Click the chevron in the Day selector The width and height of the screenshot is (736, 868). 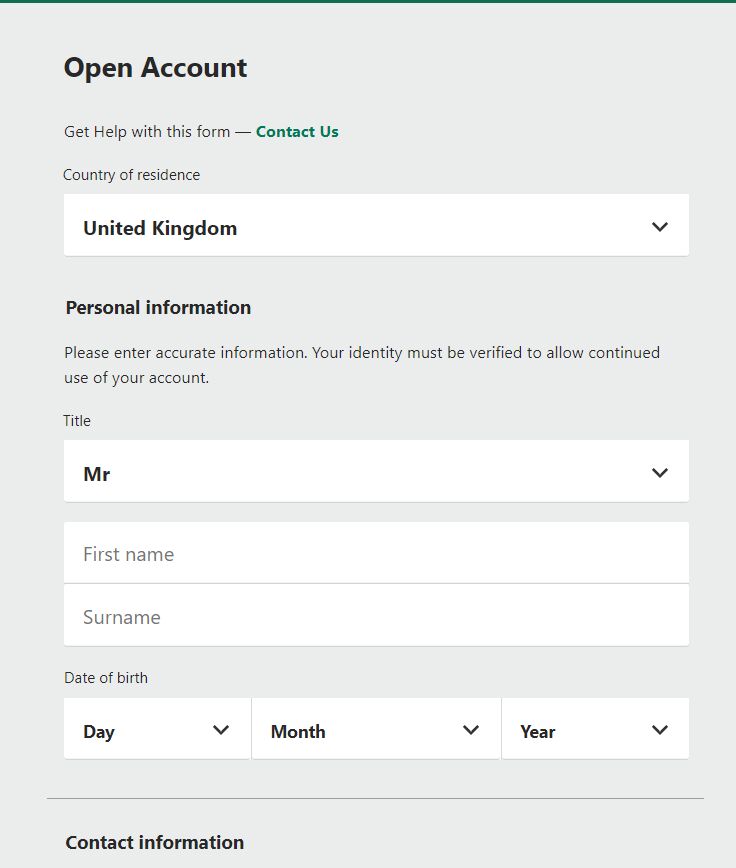click(x=221, y=730)
